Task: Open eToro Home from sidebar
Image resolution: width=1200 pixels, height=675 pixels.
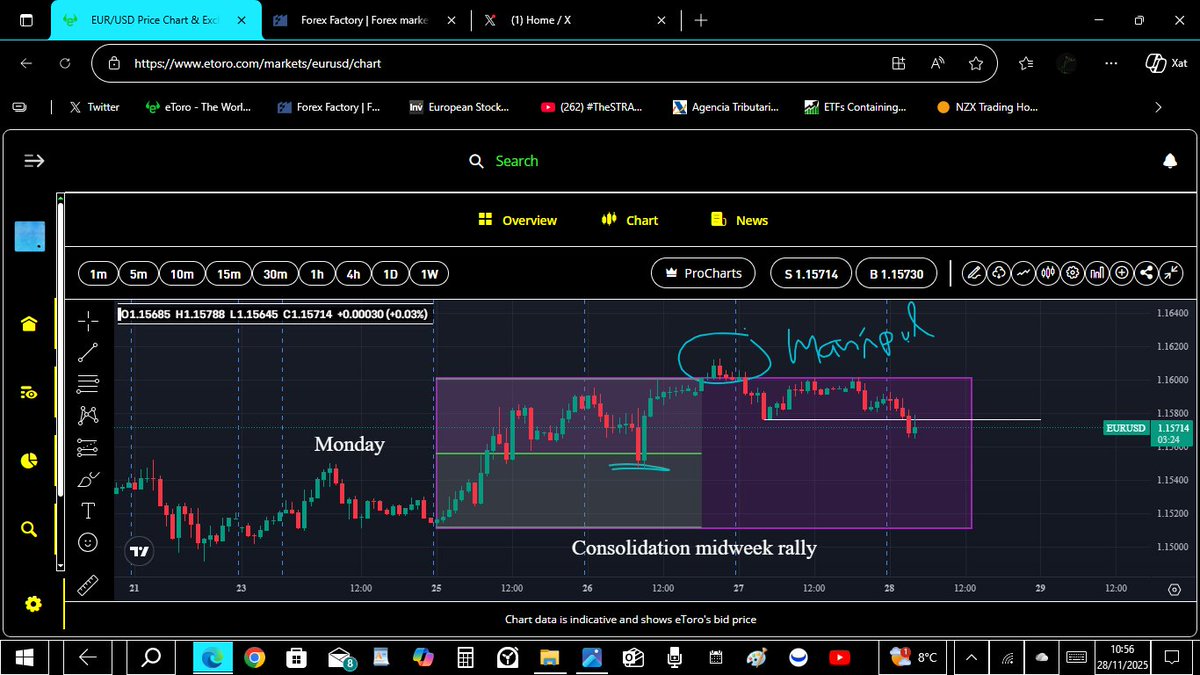Action: 29,323
